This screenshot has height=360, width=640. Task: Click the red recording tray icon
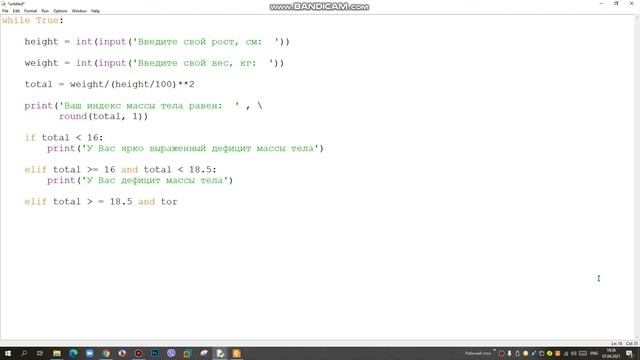tap(502, 353)
